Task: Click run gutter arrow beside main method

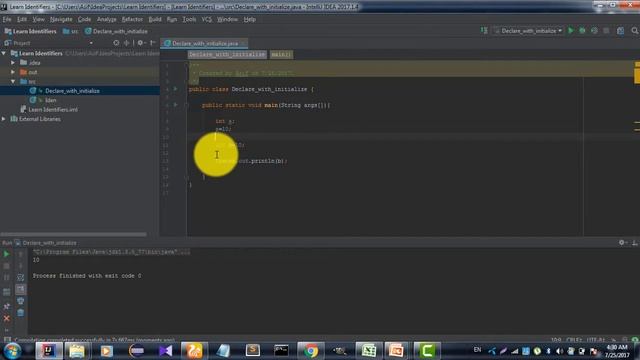Action: tap(176, 104)
